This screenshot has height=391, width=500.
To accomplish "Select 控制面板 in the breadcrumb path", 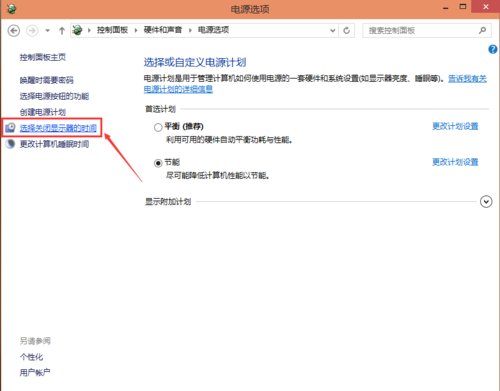I will (x=112, y=30).
